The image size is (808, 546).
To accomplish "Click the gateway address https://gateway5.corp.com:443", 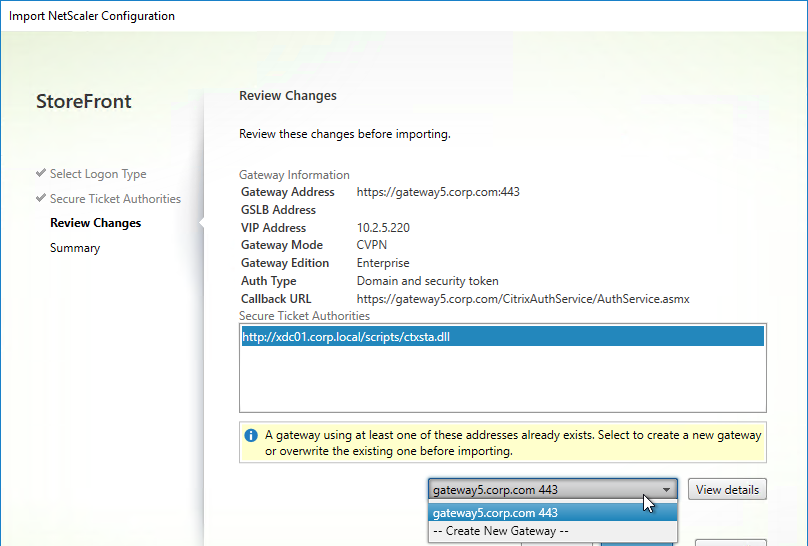I will pos(438,192).
